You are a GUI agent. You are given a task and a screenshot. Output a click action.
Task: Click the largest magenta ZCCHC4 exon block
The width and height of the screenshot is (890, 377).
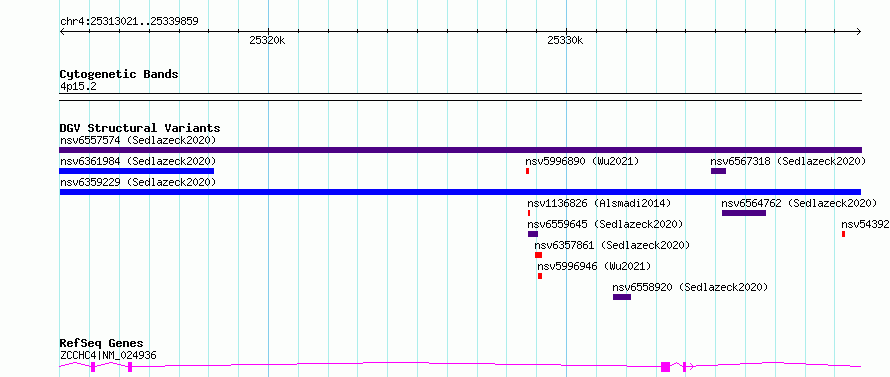(x=665, y=367)
